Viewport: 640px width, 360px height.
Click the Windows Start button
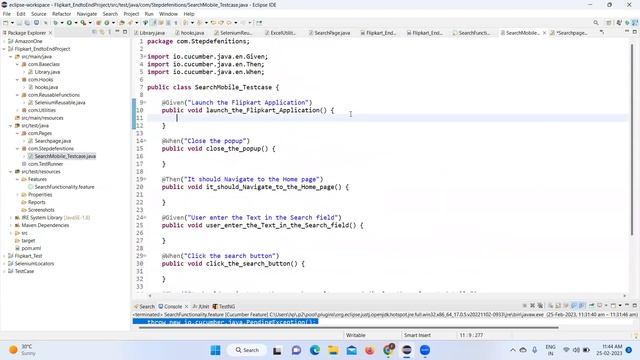pos(216,350)
